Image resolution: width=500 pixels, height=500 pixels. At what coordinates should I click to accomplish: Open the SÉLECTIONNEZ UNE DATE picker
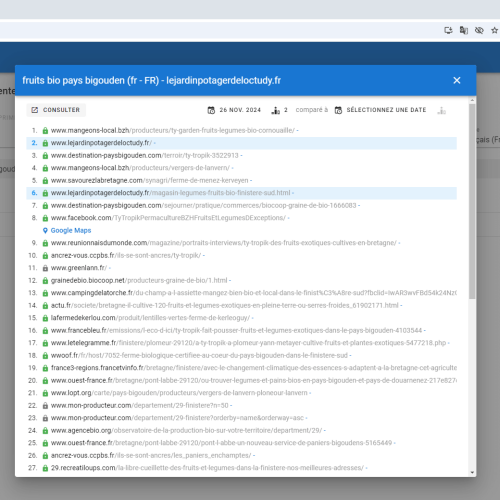click(x=380, y=110)
